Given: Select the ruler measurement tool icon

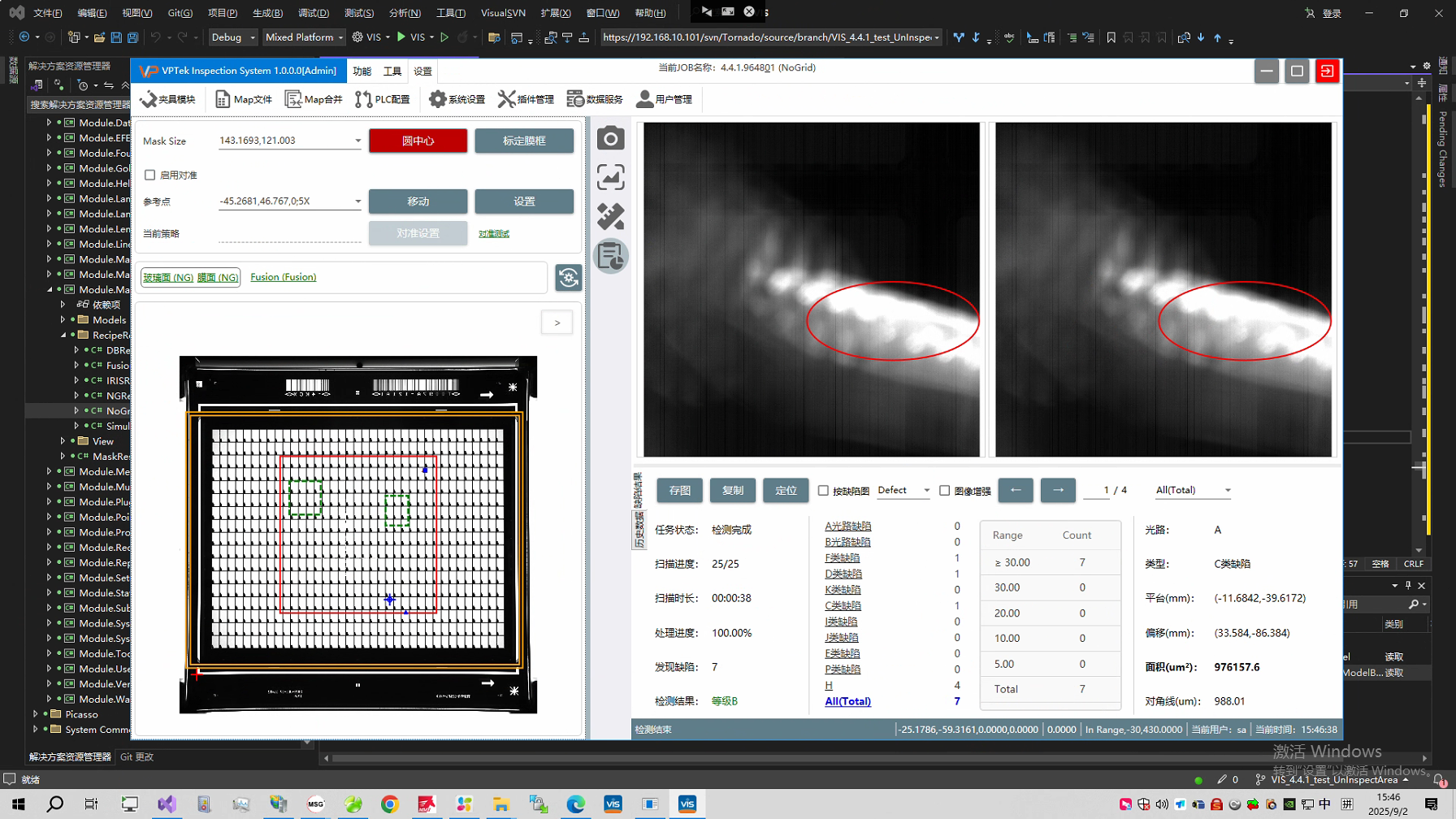Looking at the screenshot, I should [610, 217].
